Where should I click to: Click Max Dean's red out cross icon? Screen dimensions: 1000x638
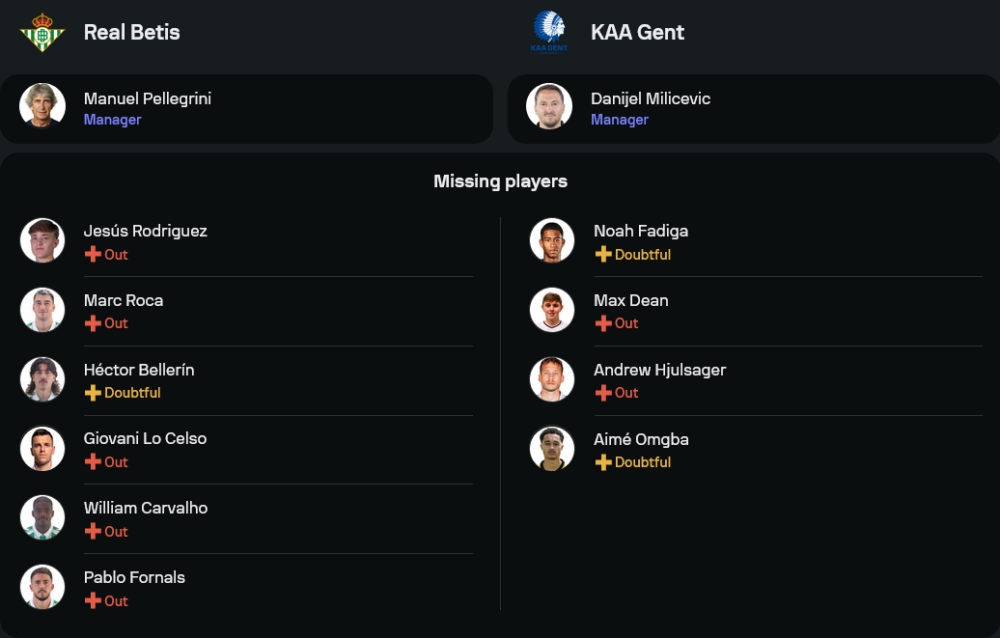click(603, 323)
